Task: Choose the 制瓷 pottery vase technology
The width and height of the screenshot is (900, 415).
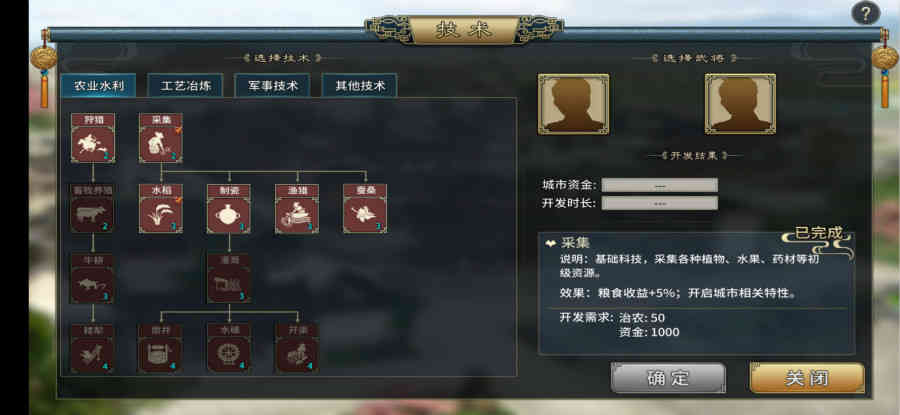Action: click(229, 209)
